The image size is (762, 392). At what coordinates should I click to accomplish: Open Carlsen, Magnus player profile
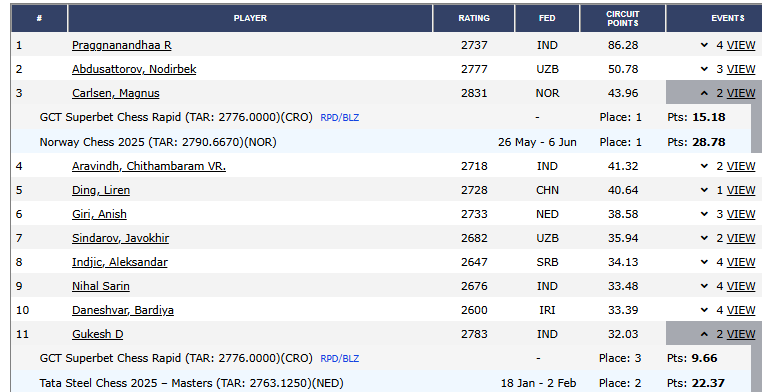tap(116, 93)
